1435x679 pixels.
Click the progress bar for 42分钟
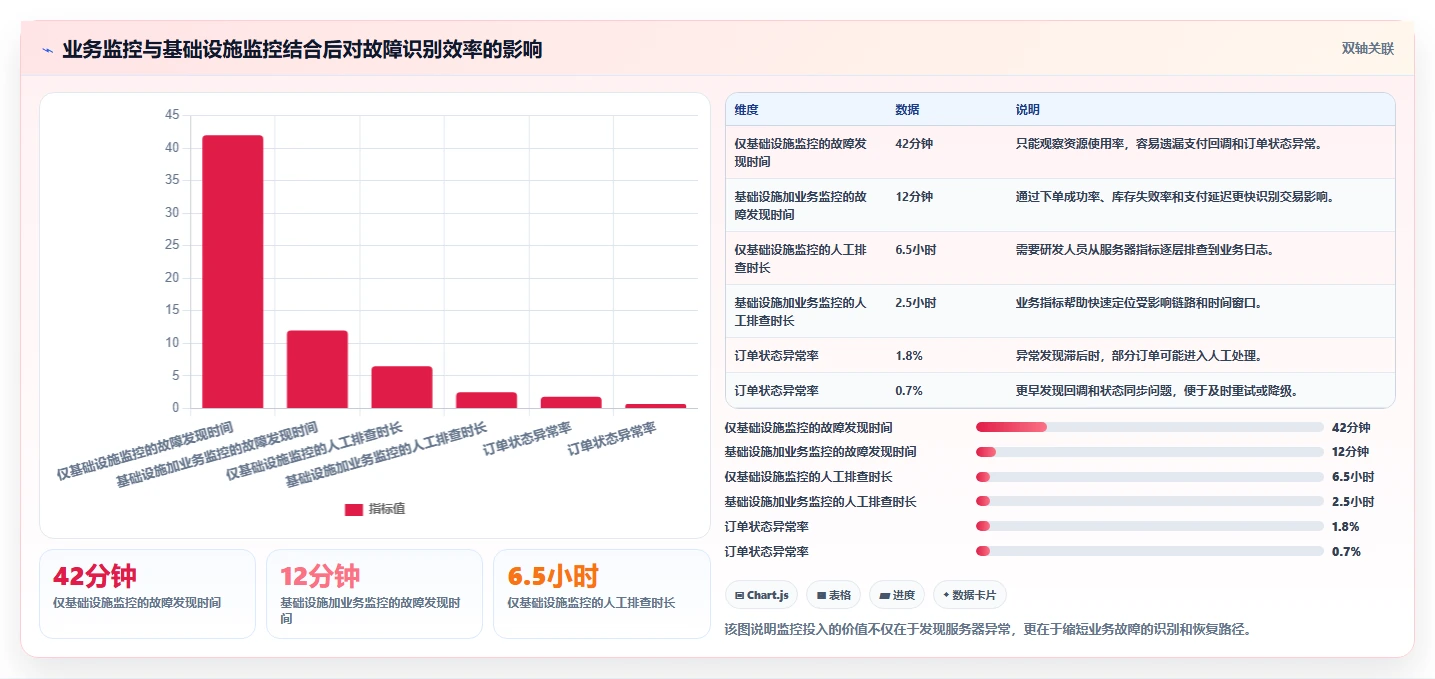point(1150,427)
